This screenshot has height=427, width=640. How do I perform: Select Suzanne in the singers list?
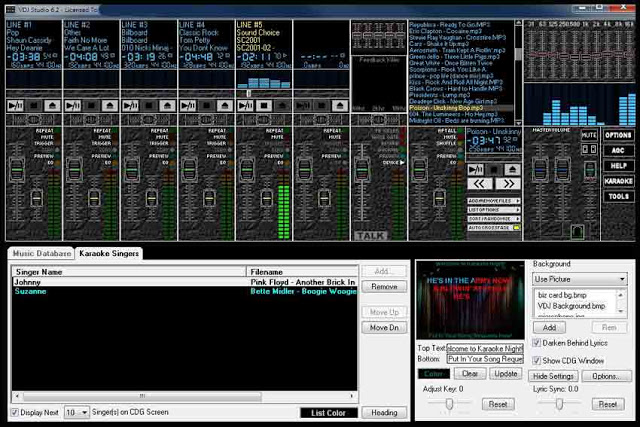[185, 291]
